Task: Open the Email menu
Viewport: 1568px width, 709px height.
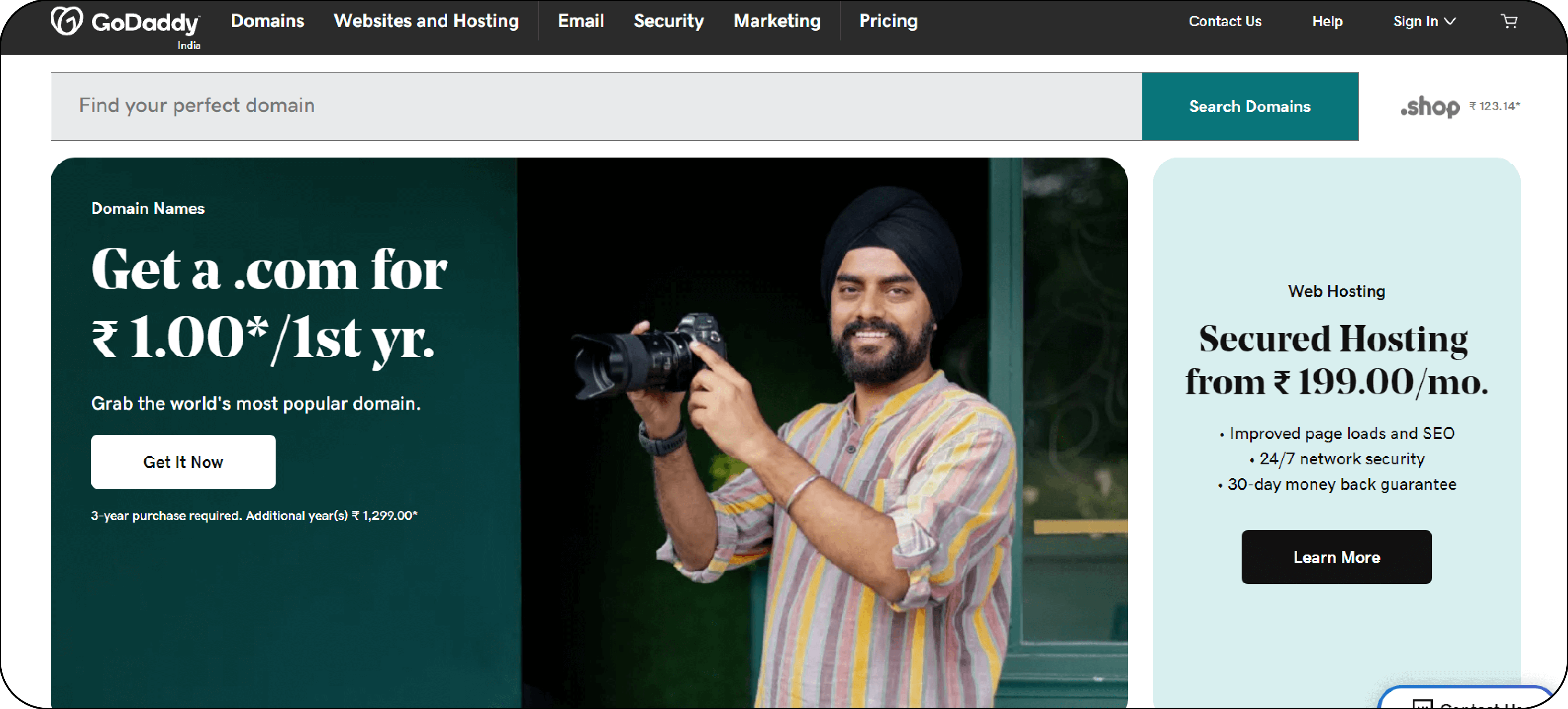Action: [581, 21]
